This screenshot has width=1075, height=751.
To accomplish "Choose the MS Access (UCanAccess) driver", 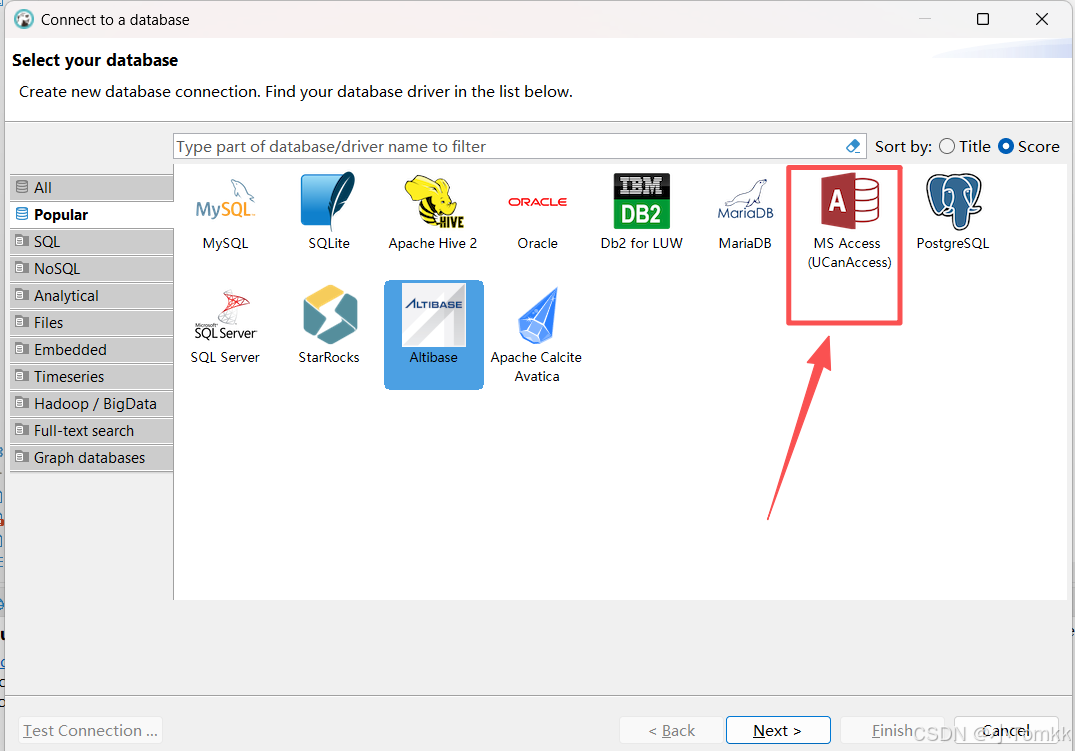I will (x=849, y=219).
